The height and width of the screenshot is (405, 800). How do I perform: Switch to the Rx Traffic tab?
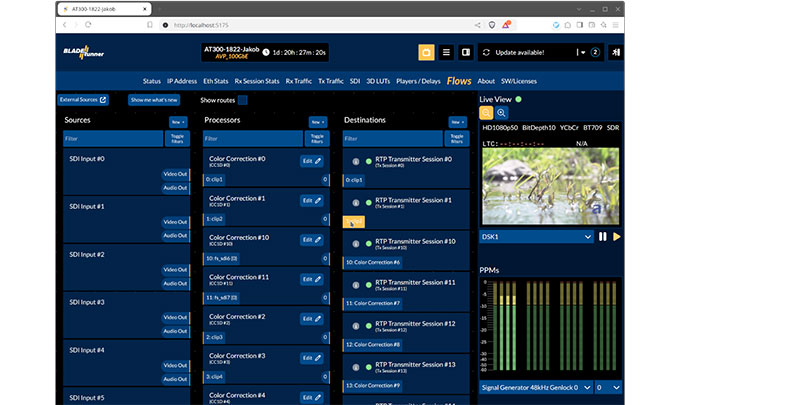(300, 80)
